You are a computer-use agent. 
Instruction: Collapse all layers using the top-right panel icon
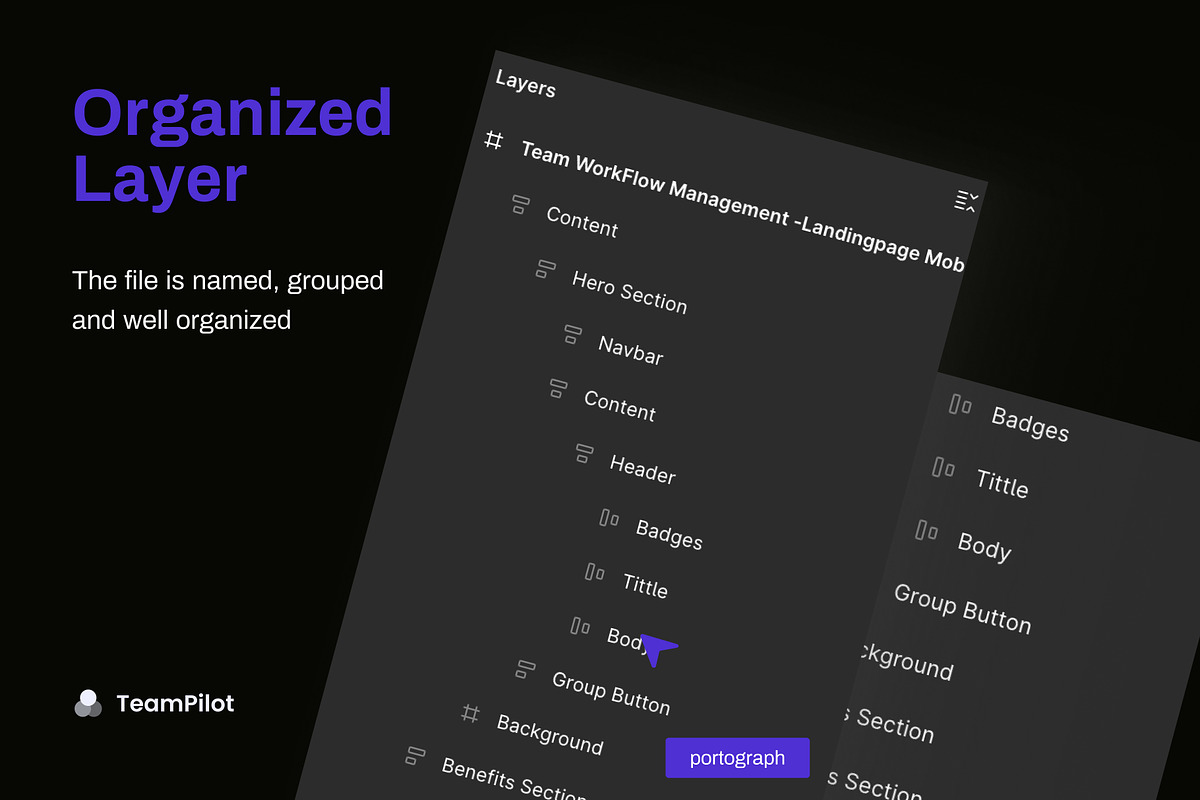point(965,201)
